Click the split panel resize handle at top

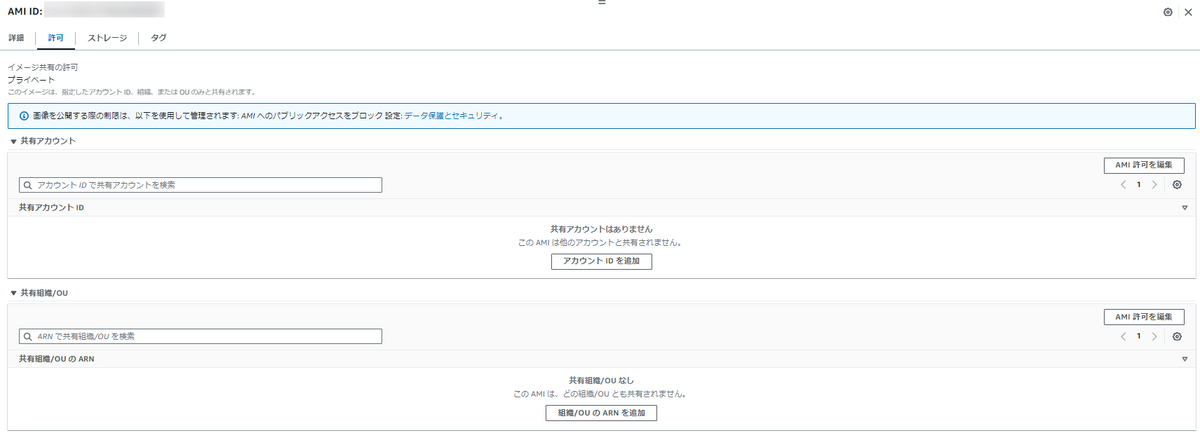click(601, 3)
